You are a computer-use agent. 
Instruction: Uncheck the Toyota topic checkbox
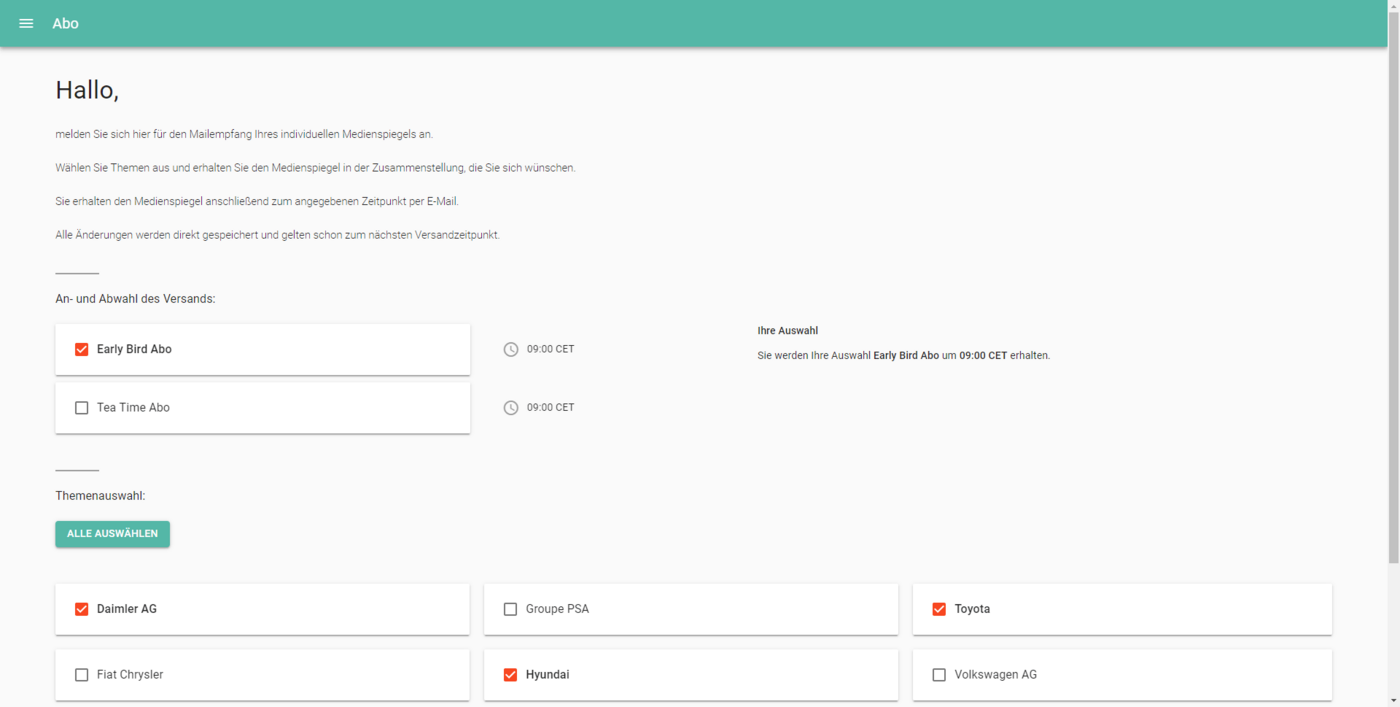click(939, 609)
